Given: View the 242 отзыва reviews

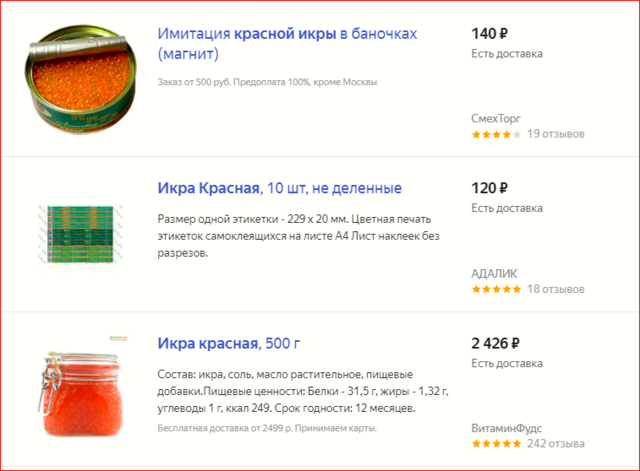Looking at the screenshot, I should [556, 444].
